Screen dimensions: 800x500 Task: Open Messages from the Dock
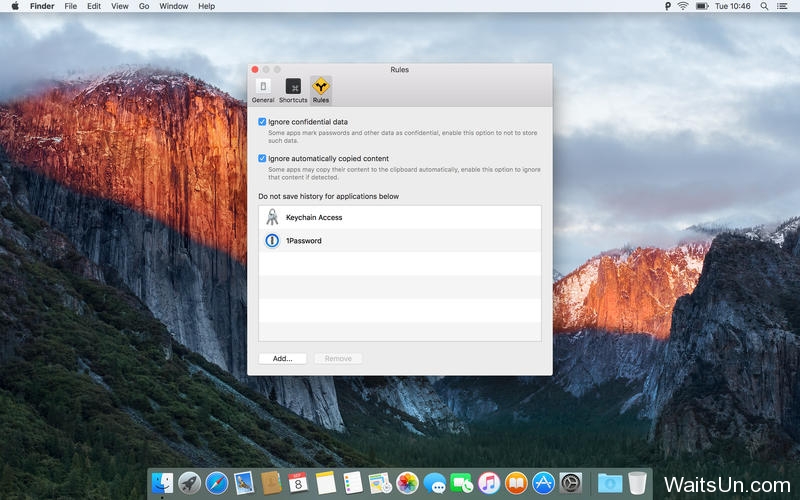(435, 483)
